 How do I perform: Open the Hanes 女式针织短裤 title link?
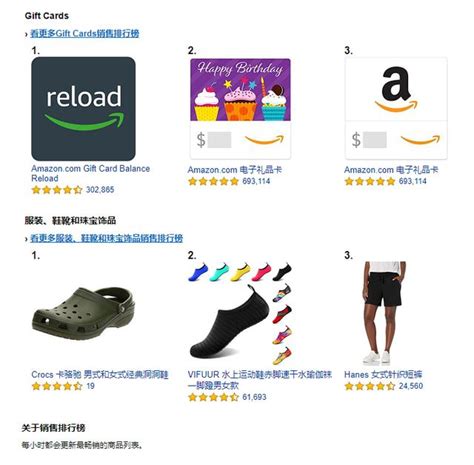(383, 374)
